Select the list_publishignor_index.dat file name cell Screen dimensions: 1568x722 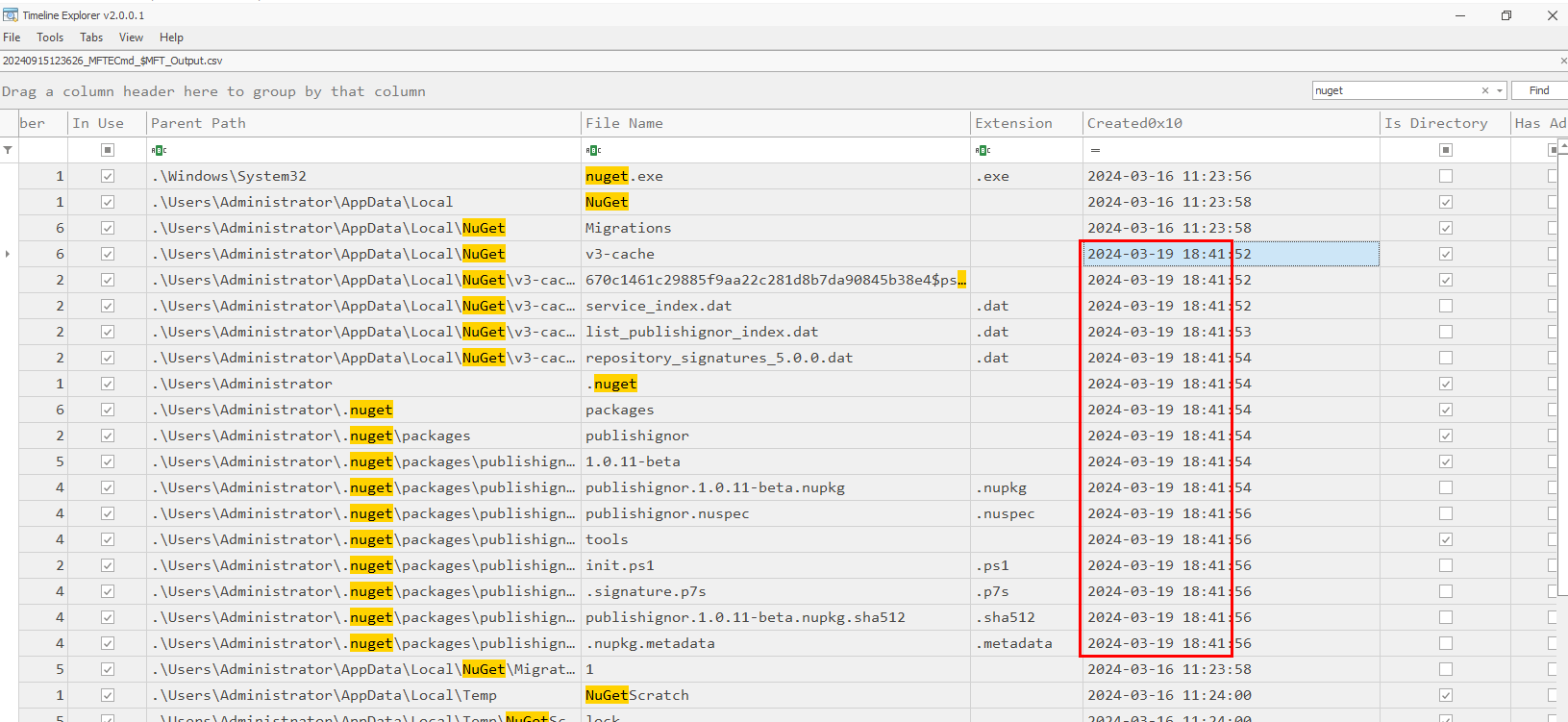click(x=776, y=332)
